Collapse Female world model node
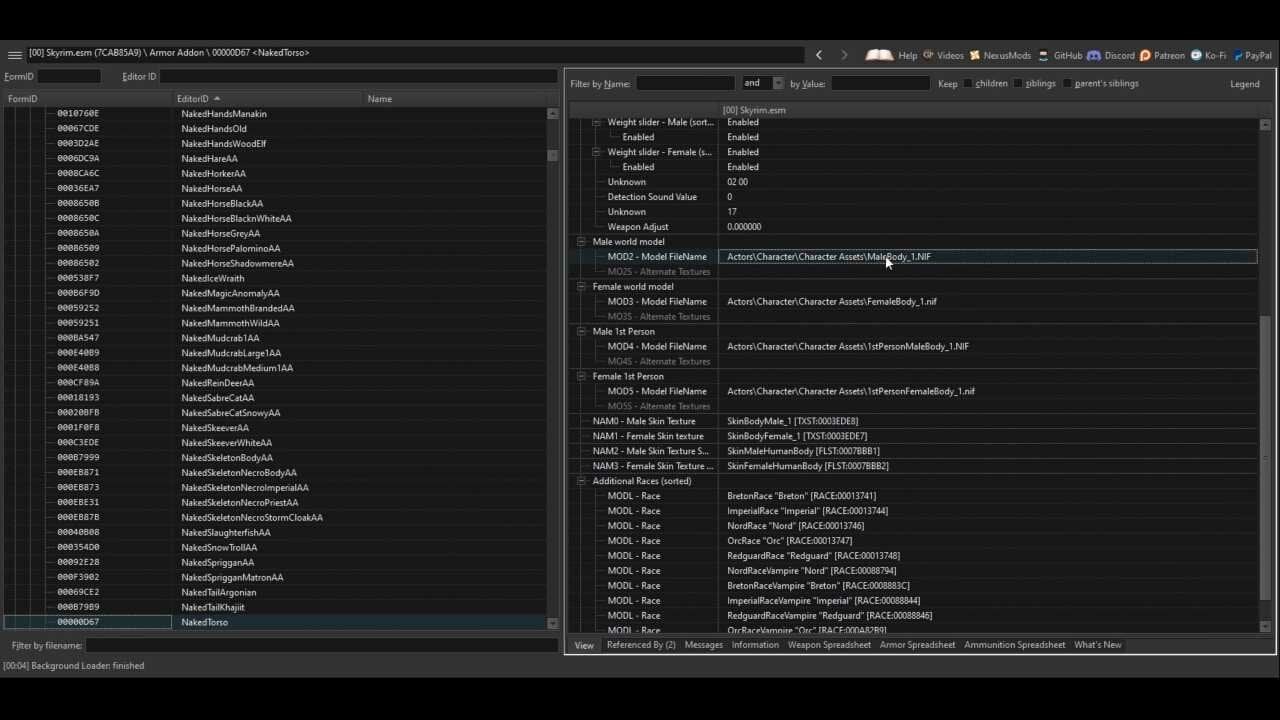Viewport: 1280px width, 720px height. 581,287
